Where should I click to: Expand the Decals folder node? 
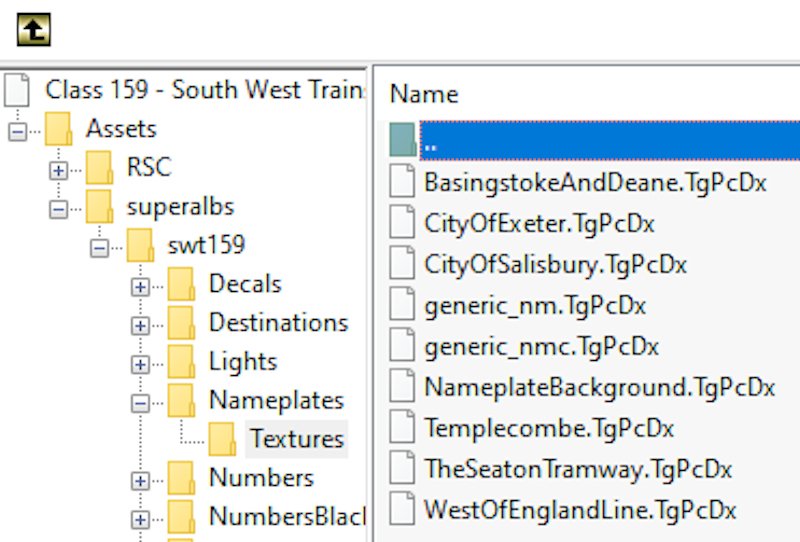(140, 287)
